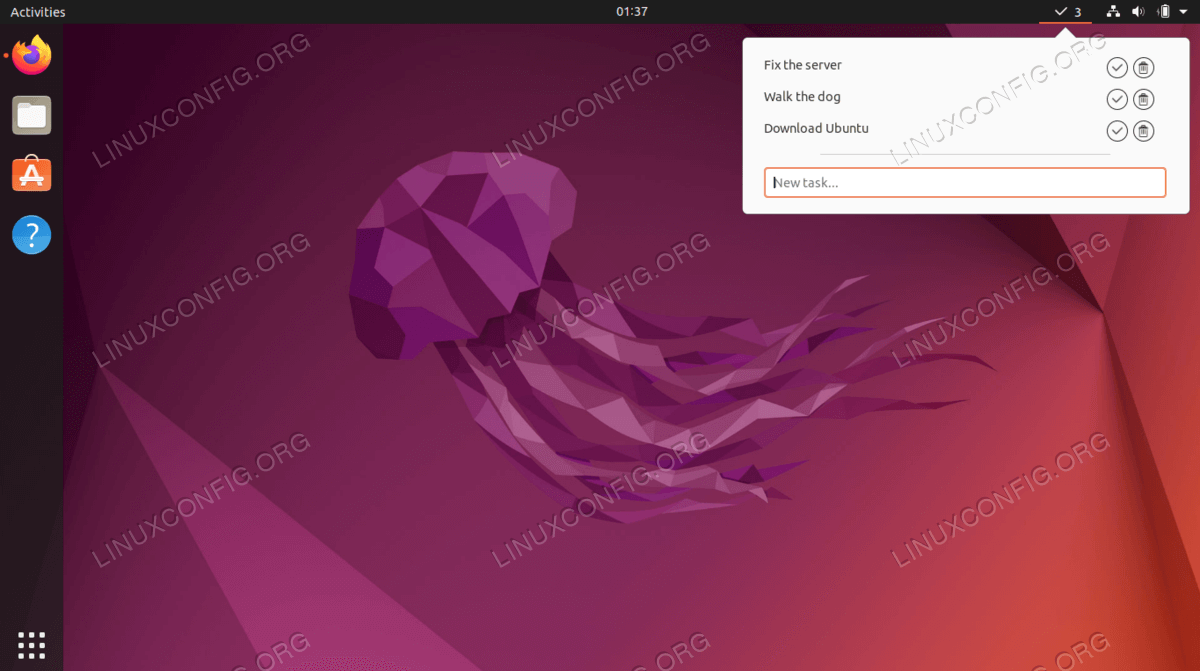Expand the system menu arrow in top bar
The height and width of the screenshot is (671, 1200).
(x=1183, y=12)
